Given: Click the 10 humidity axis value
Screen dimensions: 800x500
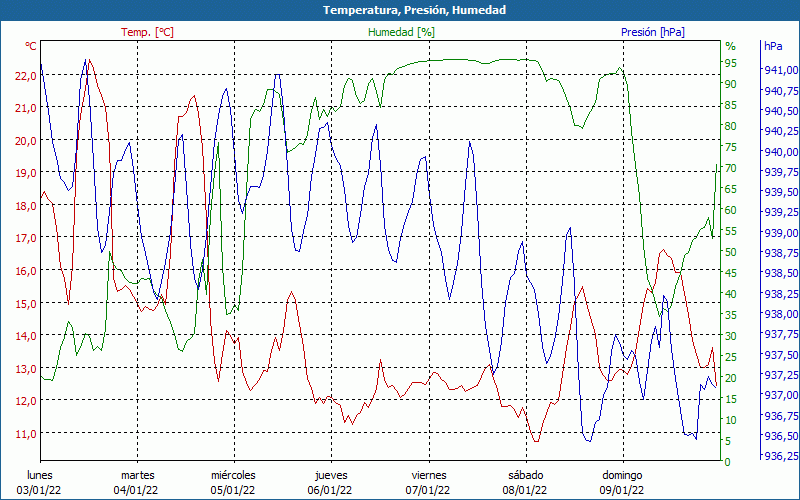Looking at the screenshot, I should coord(731,420).
